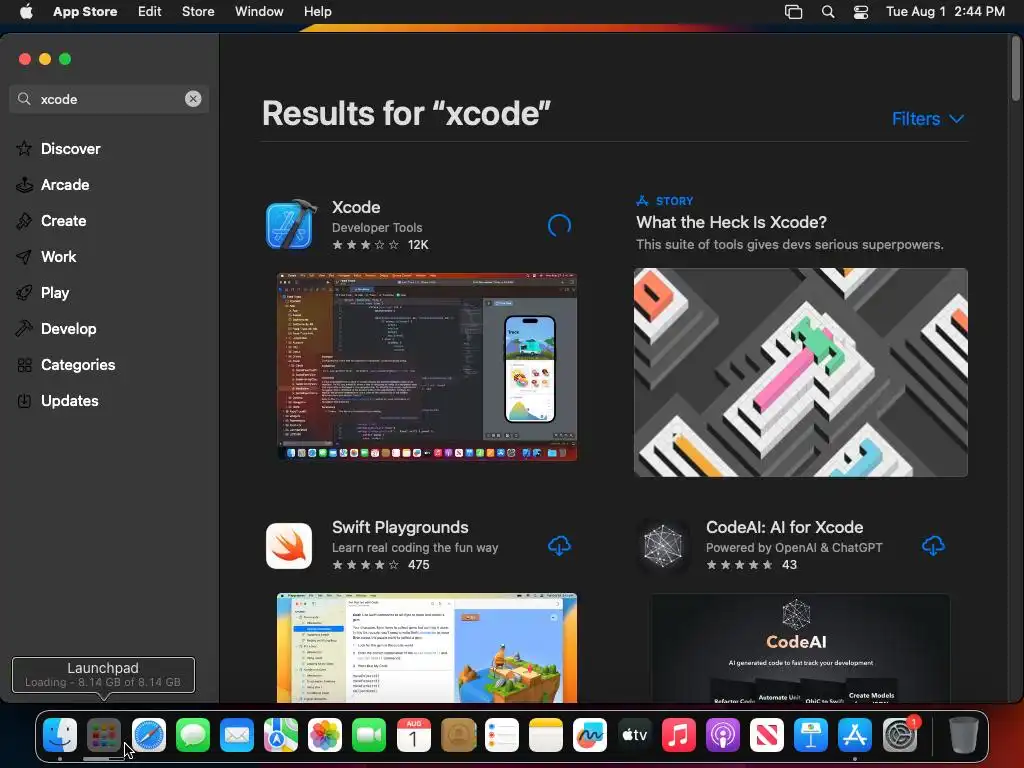Image resolution: width=1024 pixels, height=768 pixels.
Task: Download Swift Playgrounds with the cloud icon
Action: click(559, 545)
